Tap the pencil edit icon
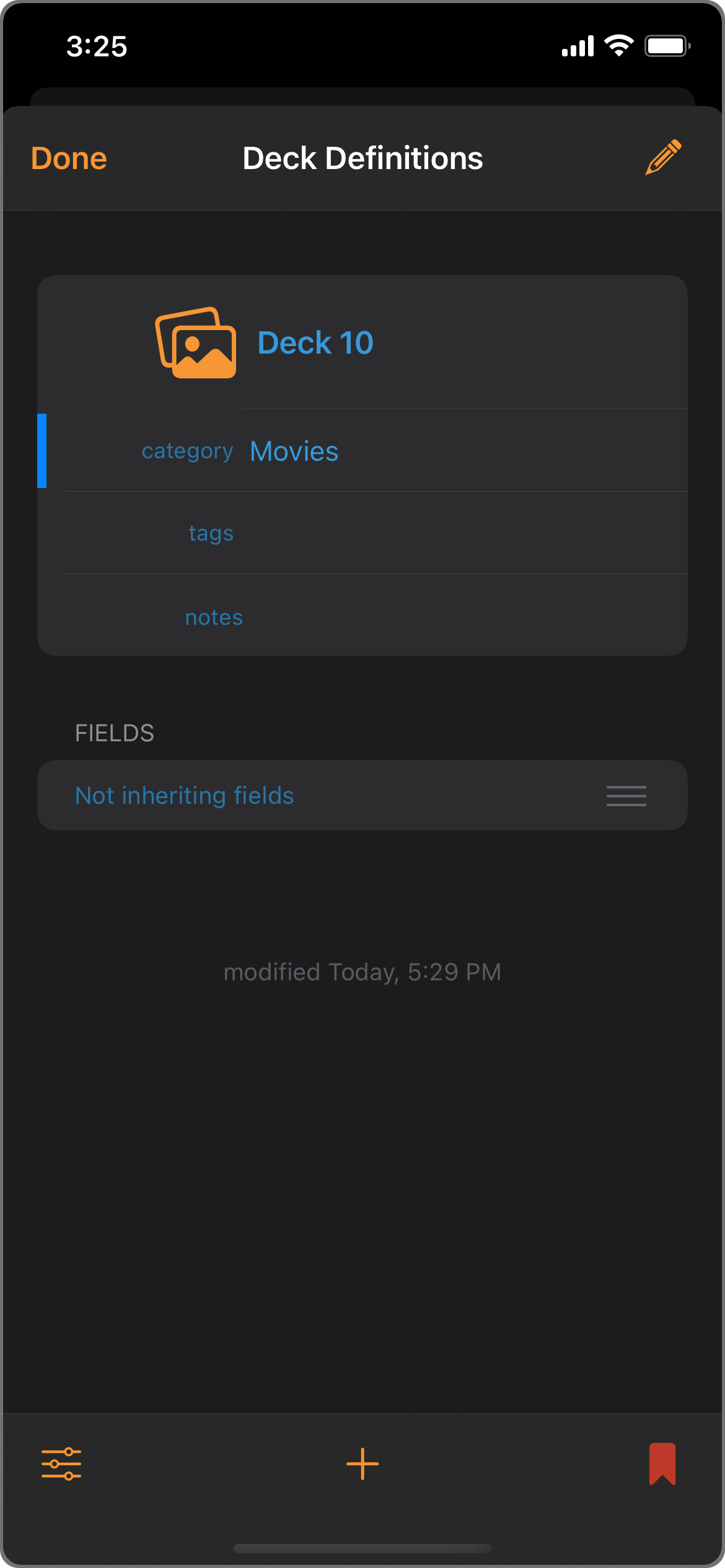 click(x=663, y=157)
